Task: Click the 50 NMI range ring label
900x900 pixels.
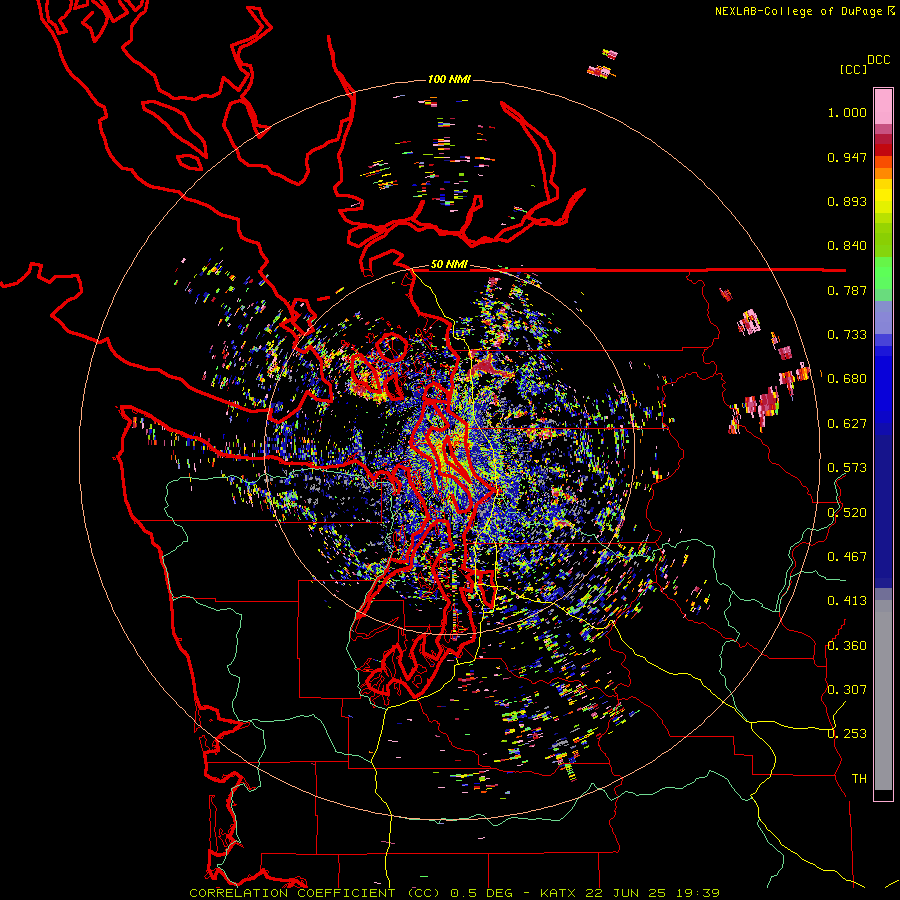Action: tap(449, 265)
